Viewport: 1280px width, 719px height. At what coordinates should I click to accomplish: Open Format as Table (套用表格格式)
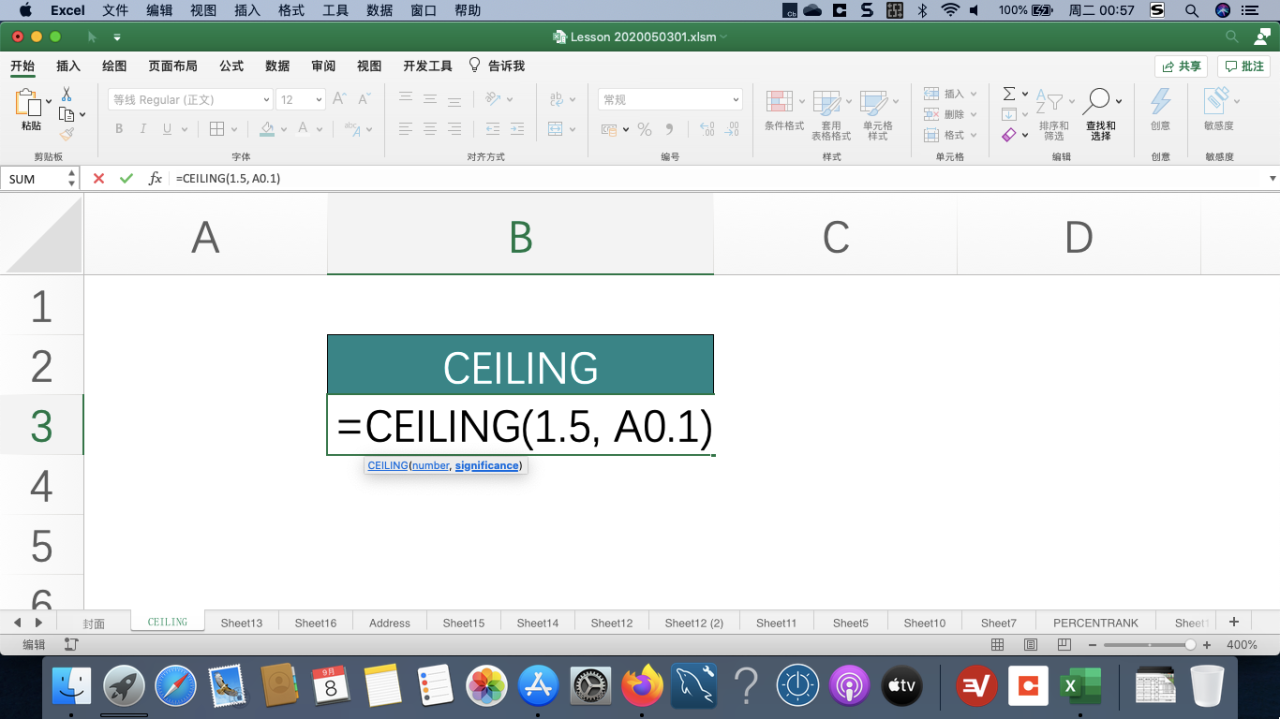coord(831,114)
